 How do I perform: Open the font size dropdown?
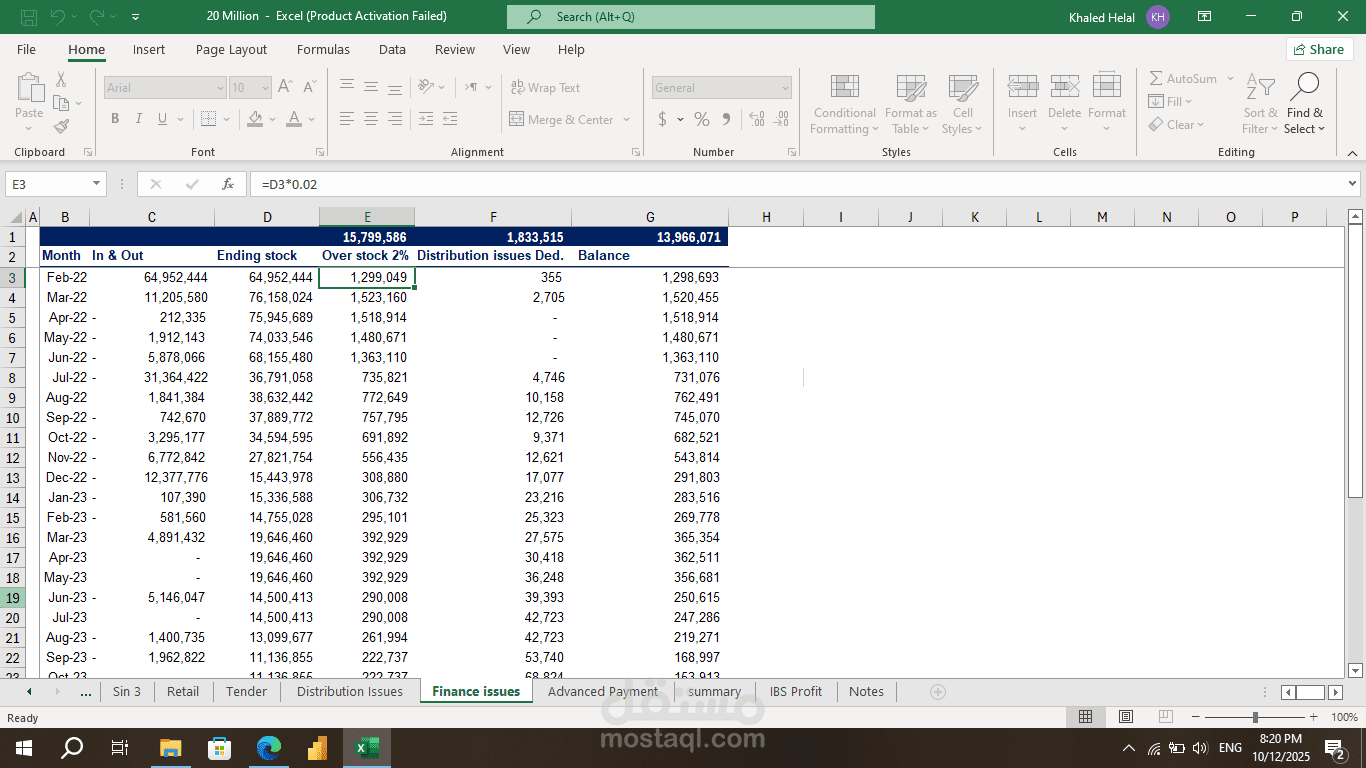pyautogui.click(x=265, y=88)
